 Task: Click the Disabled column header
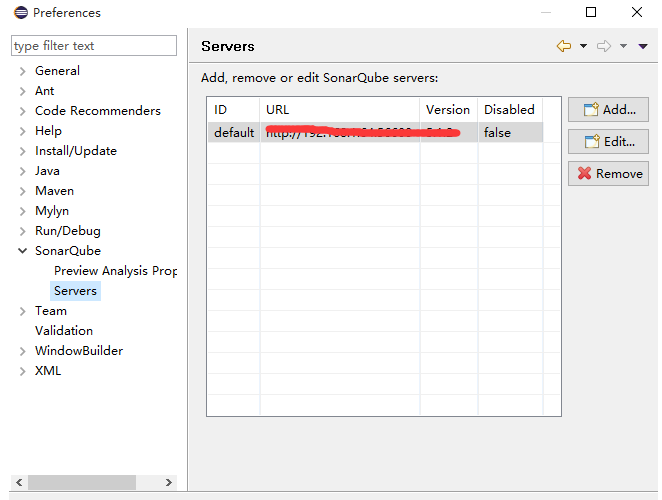tap(510, 110)
